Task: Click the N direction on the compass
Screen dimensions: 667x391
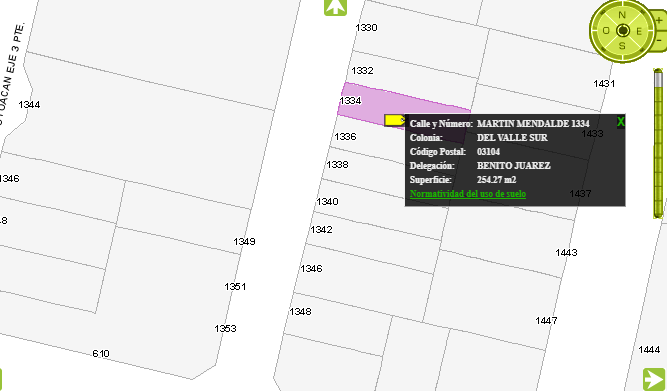Action: (622, 15)
